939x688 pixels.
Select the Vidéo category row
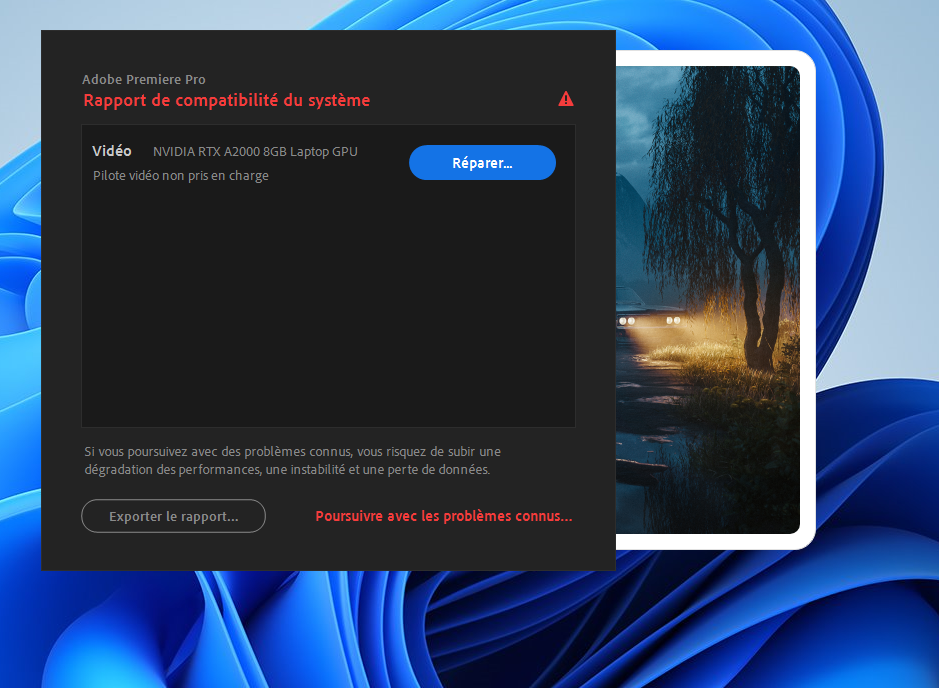(111, 151)
